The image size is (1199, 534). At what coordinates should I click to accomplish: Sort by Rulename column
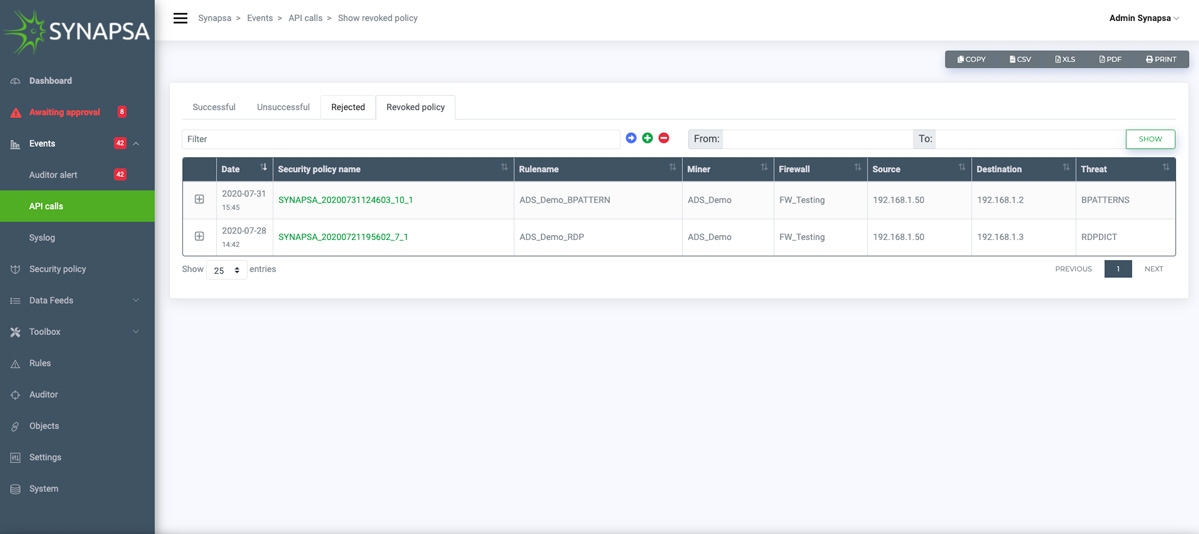click(598, 169)
